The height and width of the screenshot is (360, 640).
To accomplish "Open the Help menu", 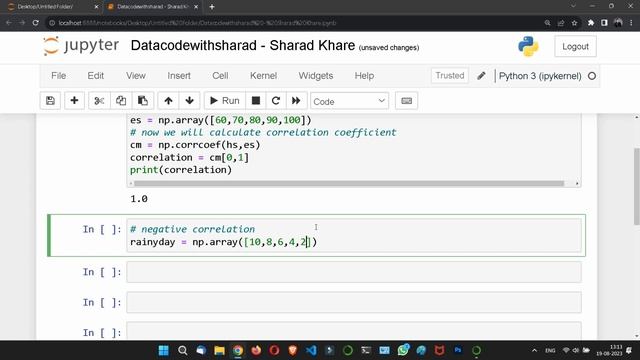I will pos(364,76).
